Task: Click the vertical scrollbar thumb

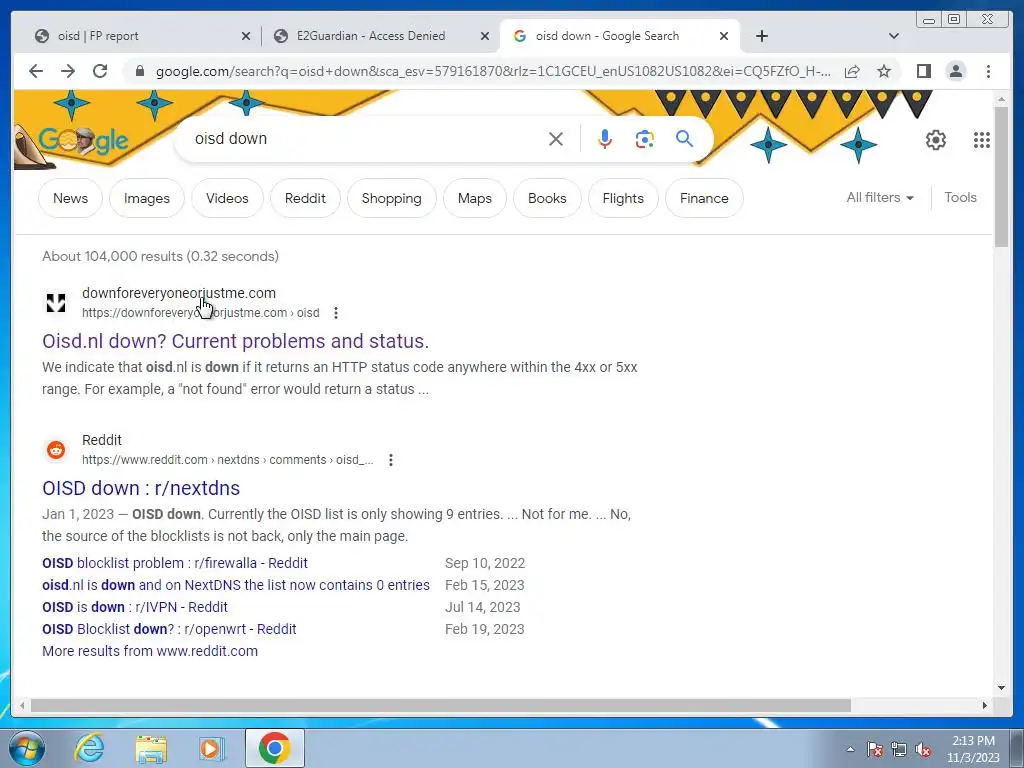Action: (1001, 176)
